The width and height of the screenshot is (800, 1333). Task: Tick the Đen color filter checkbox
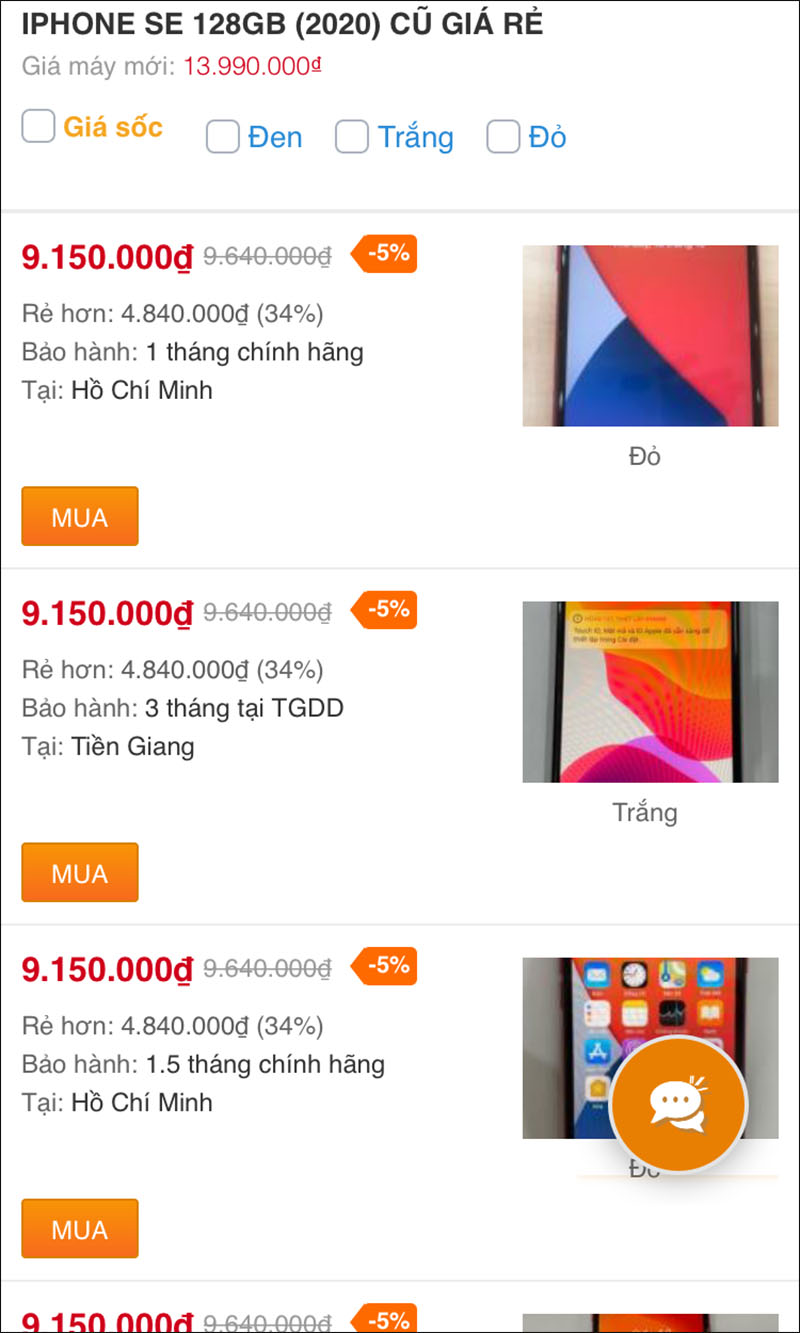[x=222, y=137]
